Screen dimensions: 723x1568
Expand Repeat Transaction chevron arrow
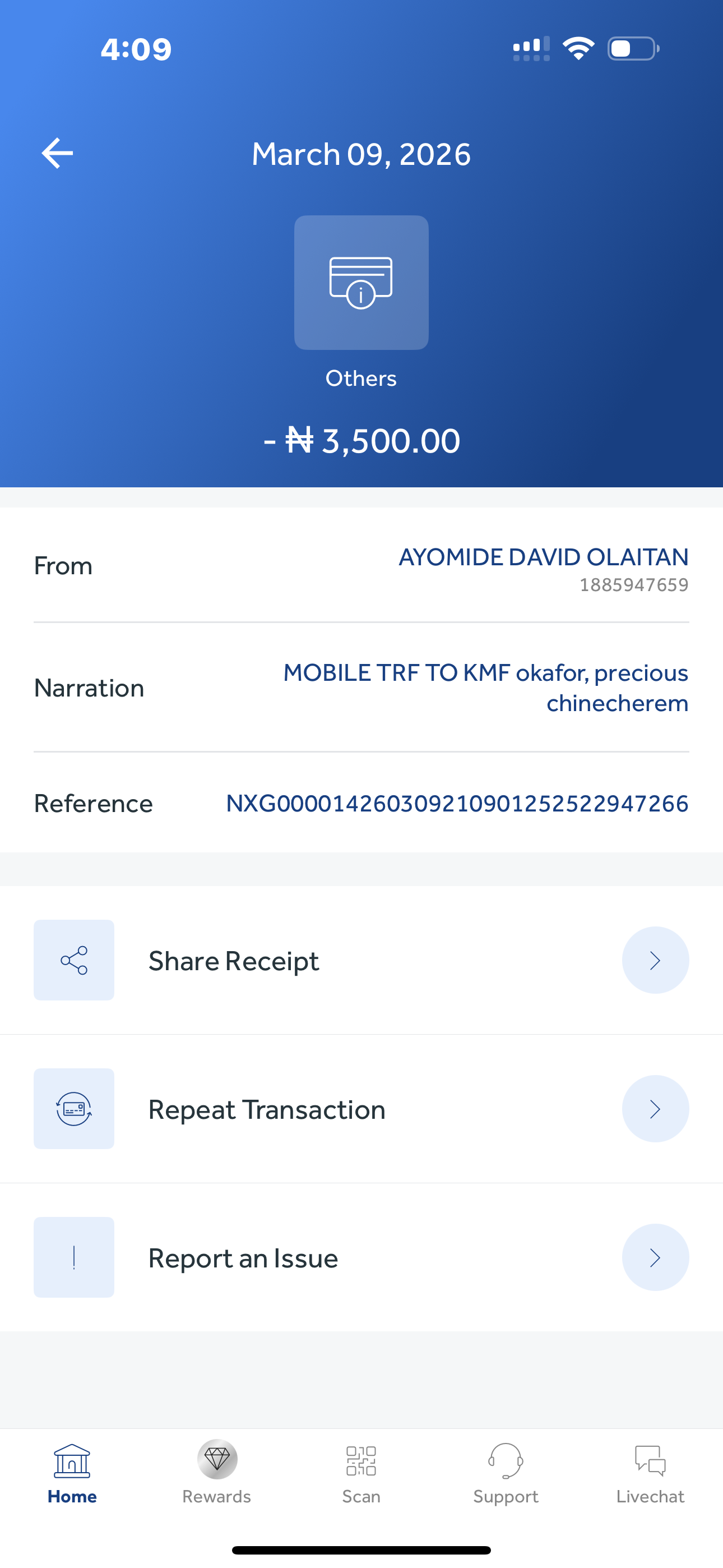(655, 1109)
